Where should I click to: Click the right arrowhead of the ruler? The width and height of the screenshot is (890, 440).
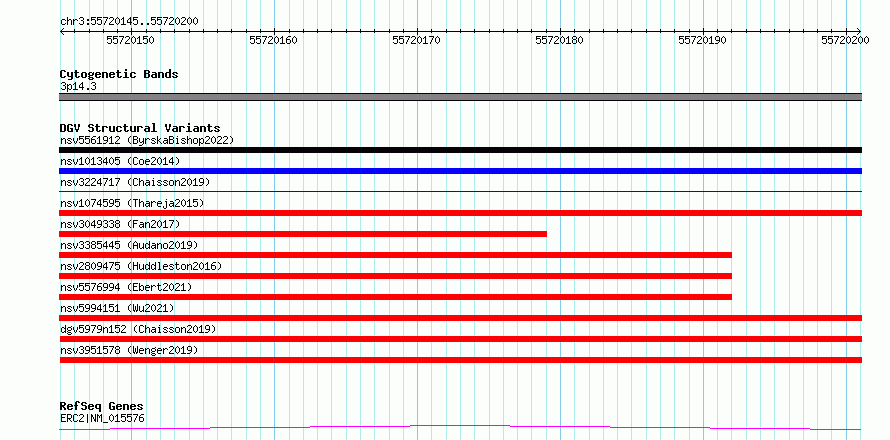click(x=859, y=31)
